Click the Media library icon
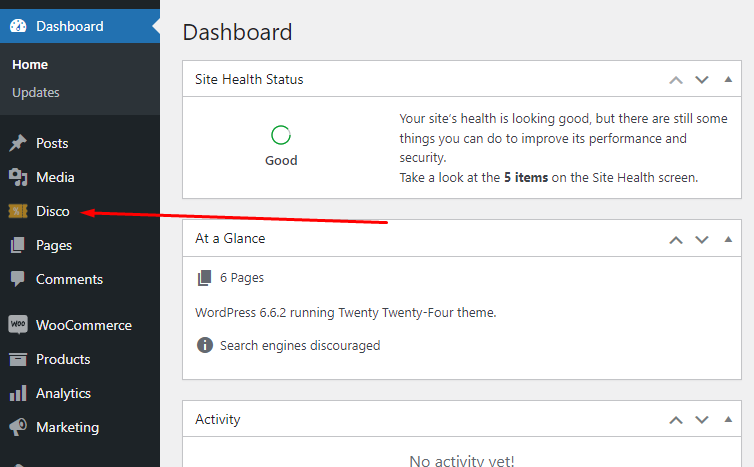 (18, 177)
